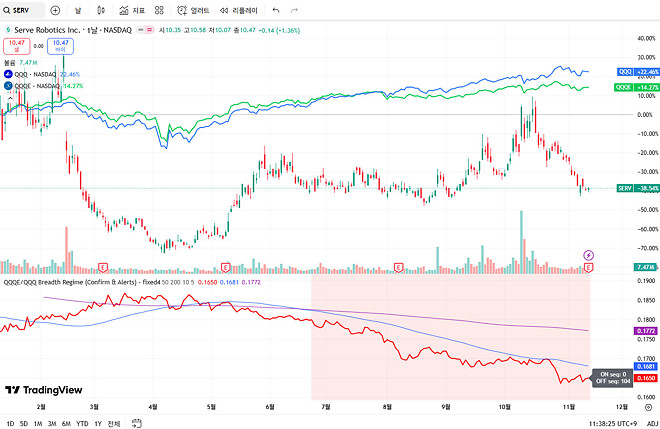Open the go-to-date calendar icon
Screen dimensions: 660x429
[x=136, y=423]
